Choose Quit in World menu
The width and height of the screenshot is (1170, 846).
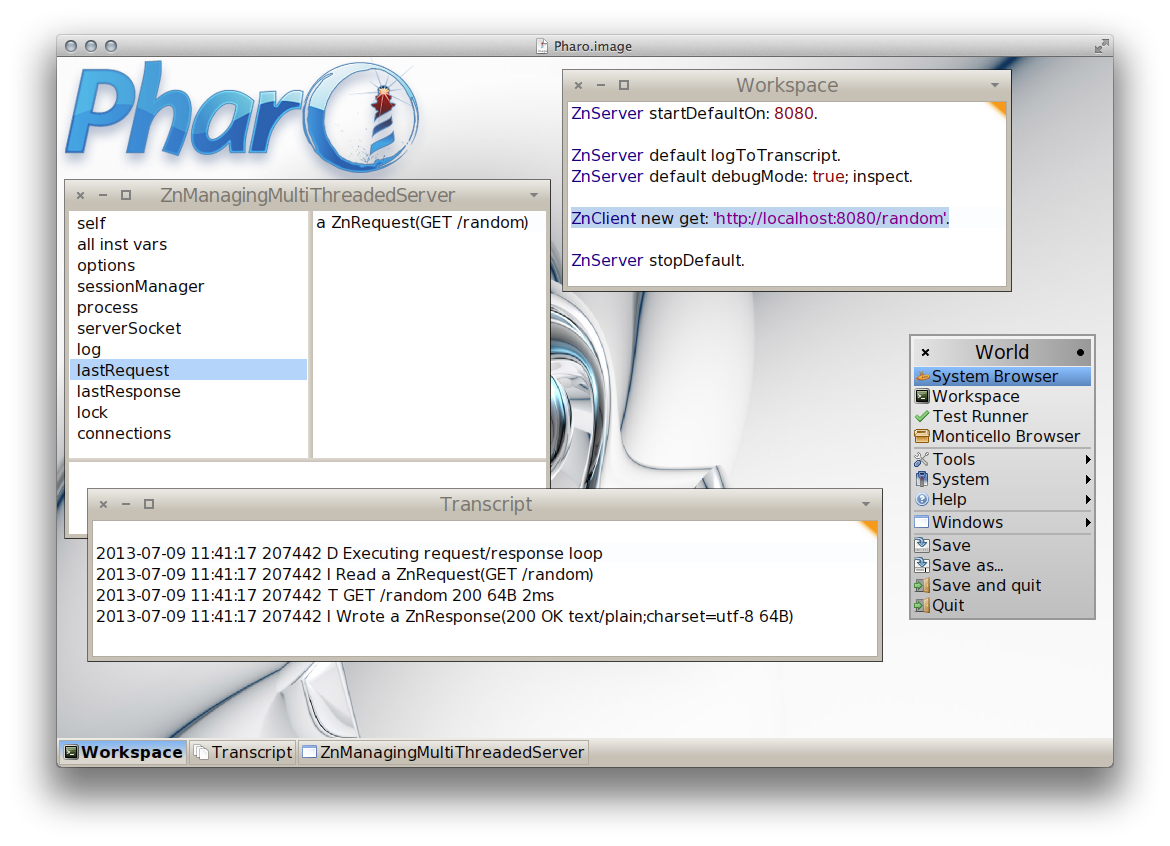click(x=1002, y=606)
